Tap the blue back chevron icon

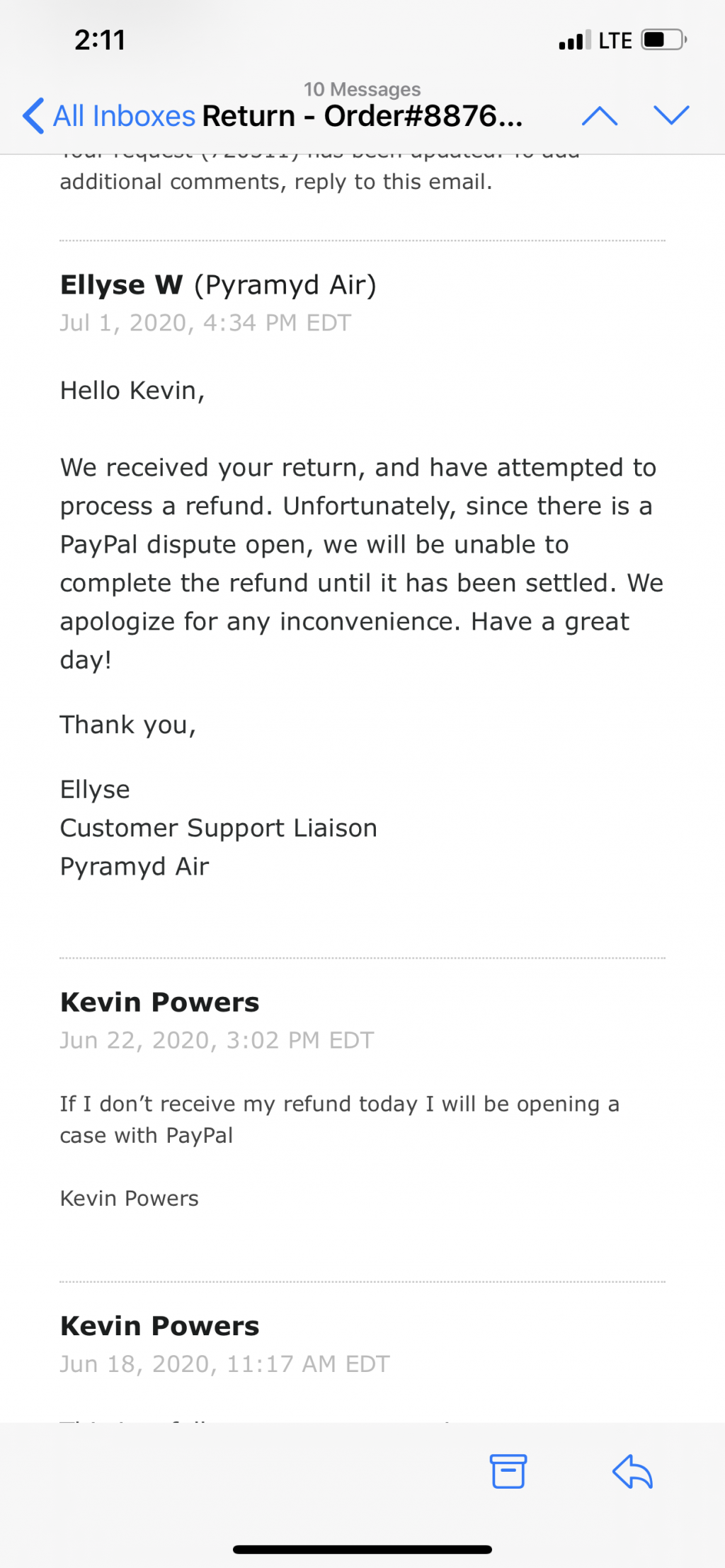click(x=33, y=116)
